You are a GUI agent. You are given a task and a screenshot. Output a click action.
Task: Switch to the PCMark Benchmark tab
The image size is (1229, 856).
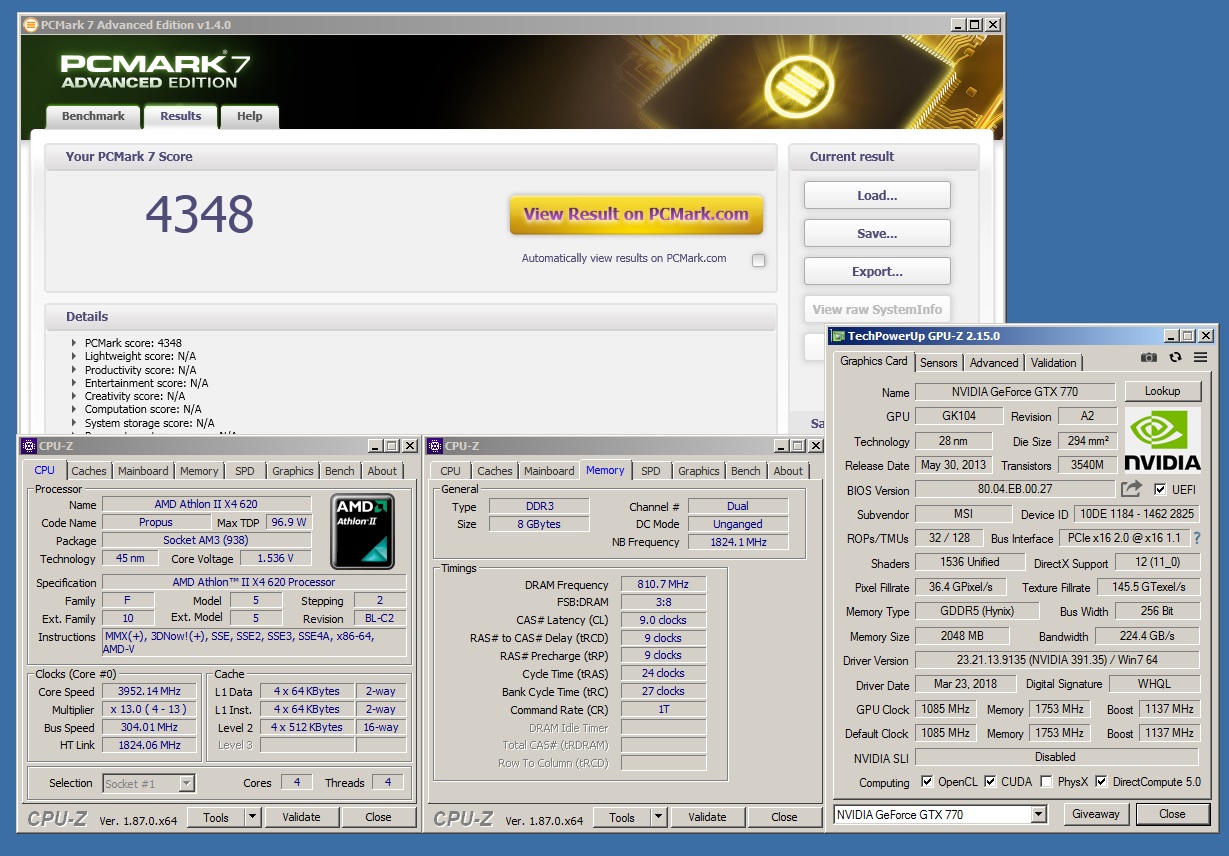[93, 116]
